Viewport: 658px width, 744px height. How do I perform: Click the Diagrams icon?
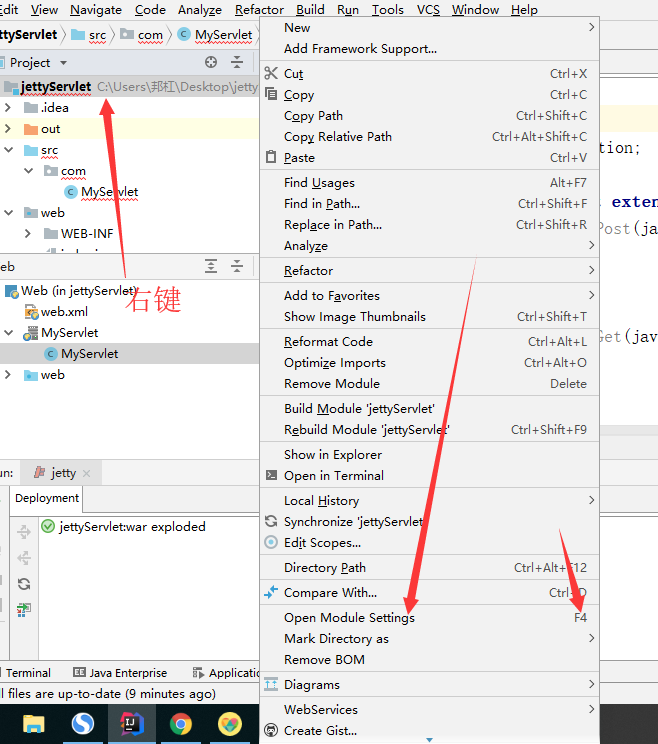[x=271, y=684]
